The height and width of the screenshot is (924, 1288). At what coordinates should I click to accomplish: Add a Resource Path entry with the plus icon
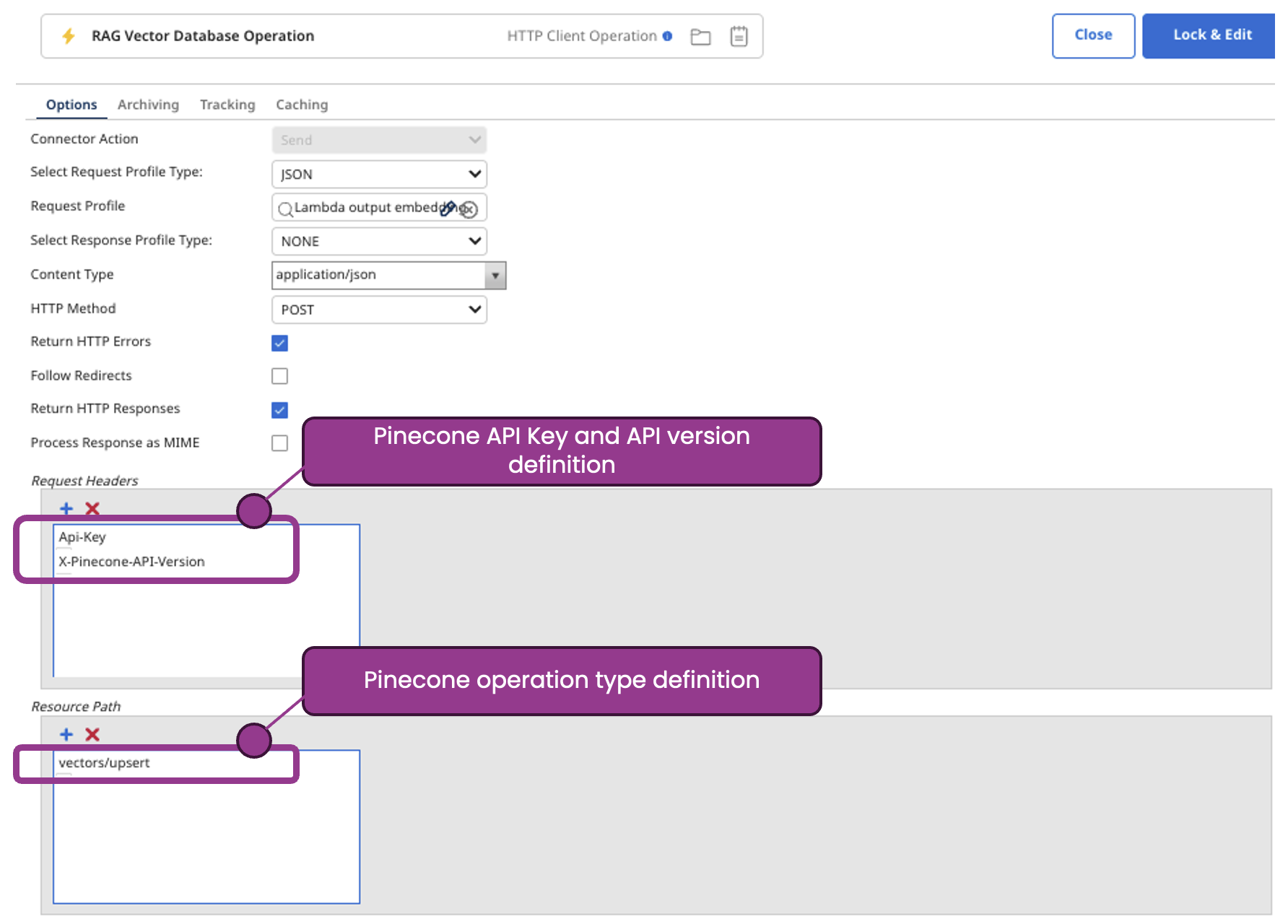(66, 734)
